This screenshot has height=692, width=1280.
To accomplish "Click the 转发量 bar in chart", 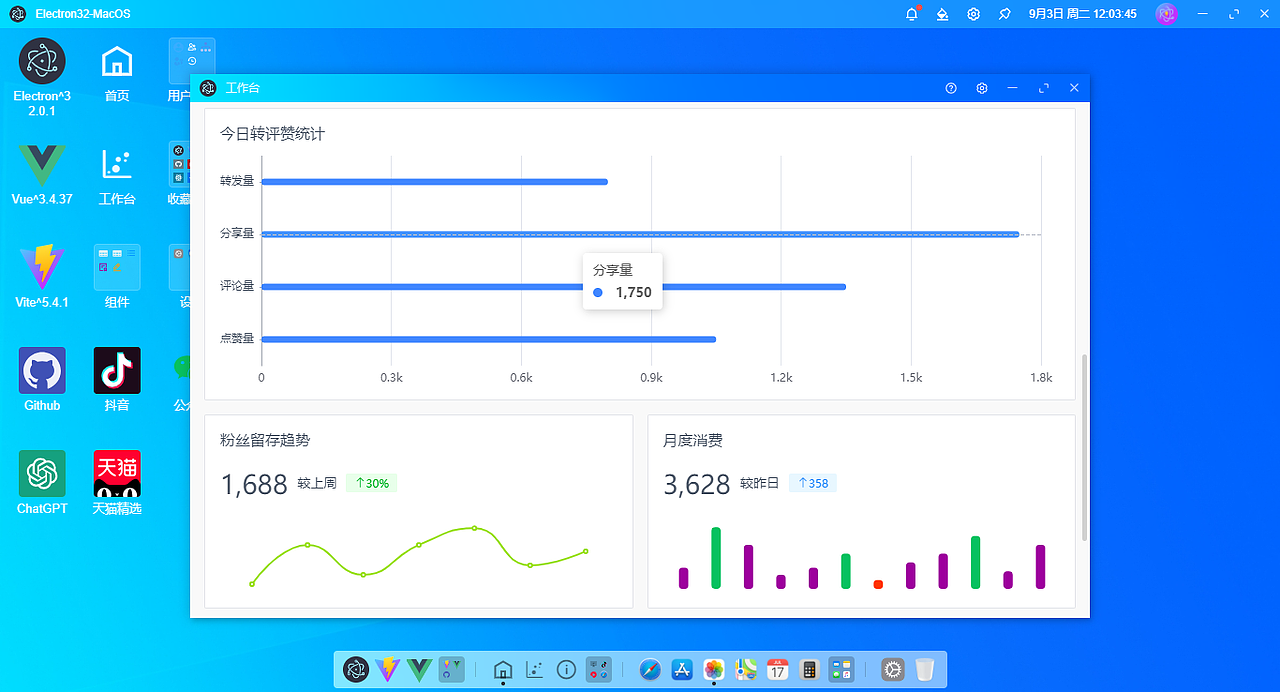I will pos(434,182).
